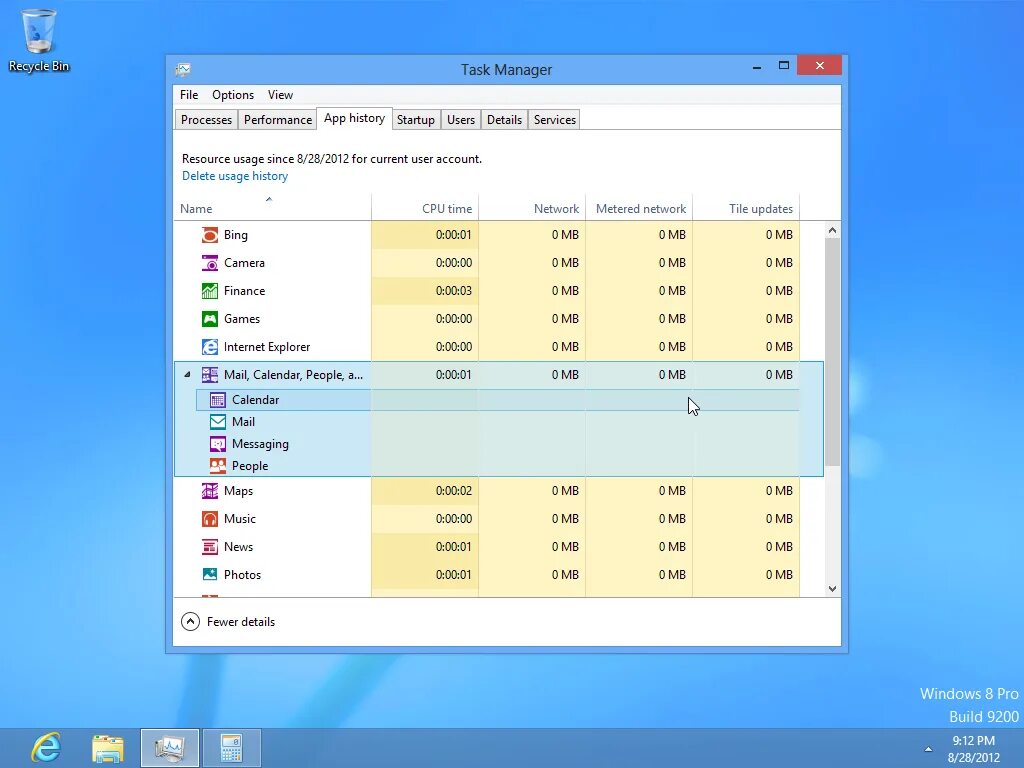Select the Internet Explorer row name
Viewport: 1024px width, 768px height.
click(266, 347)
